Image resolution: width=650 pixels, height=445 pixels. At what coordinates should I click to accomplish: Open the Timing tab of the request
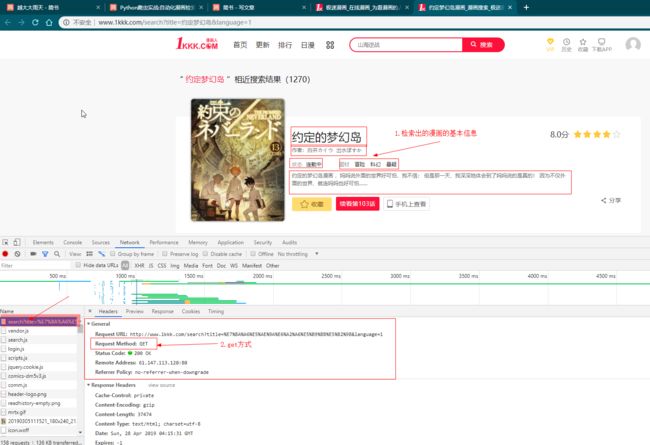click(216, 311)
